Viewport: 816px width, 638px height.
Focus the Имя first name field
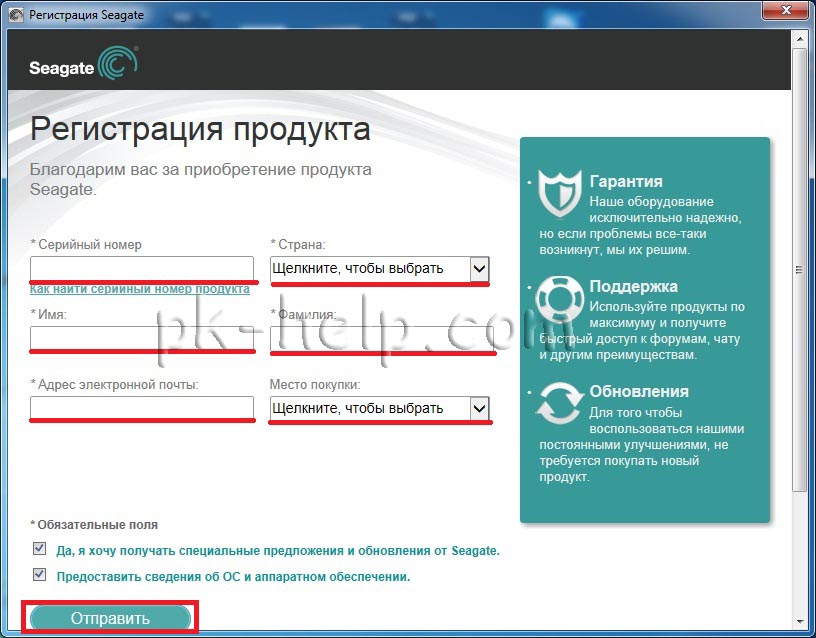[142, 338]
